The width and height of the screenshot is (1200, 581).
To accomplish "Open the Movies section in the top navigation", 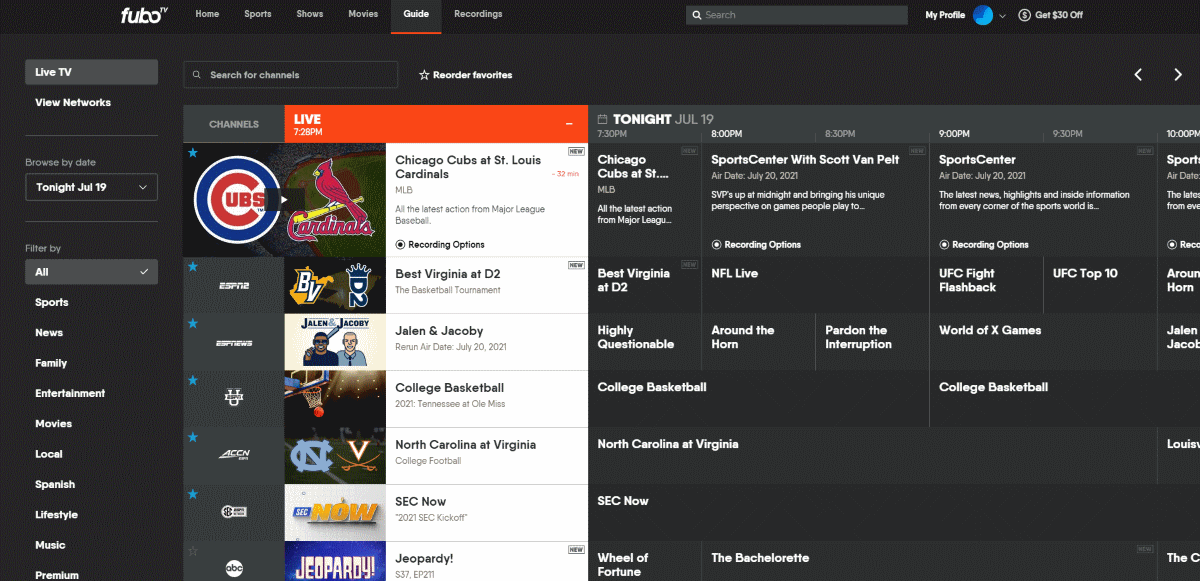I will (363, 14).
